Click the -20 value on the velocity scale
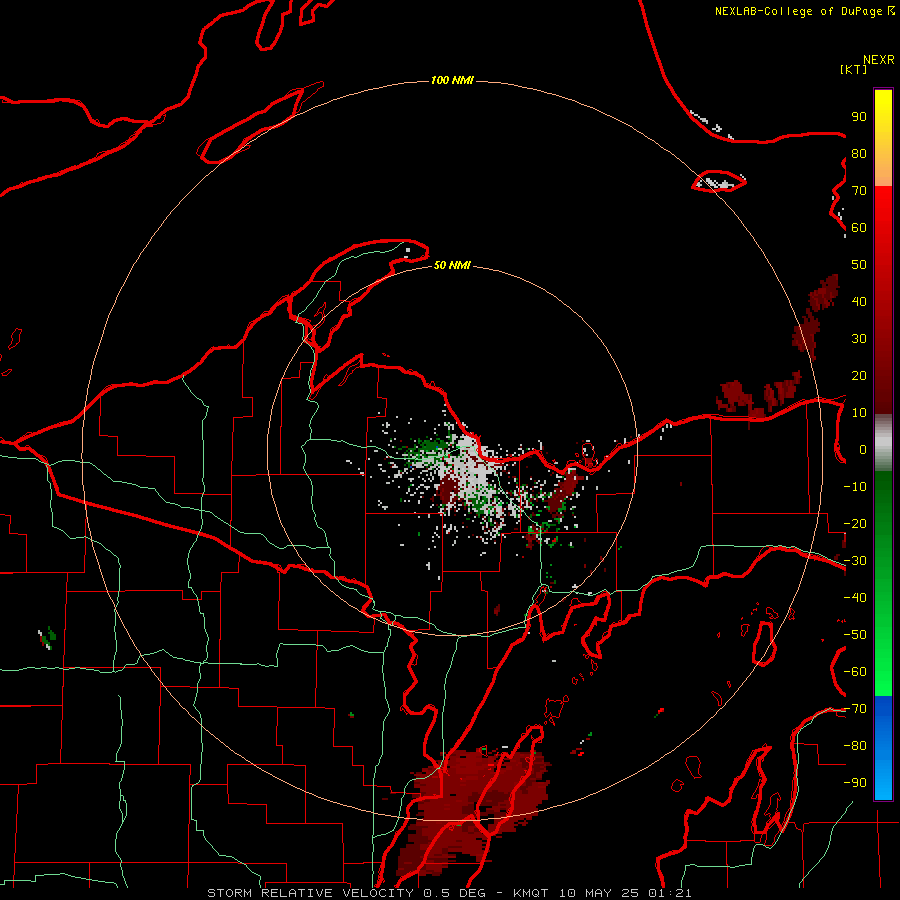 [x=855, y=524]
